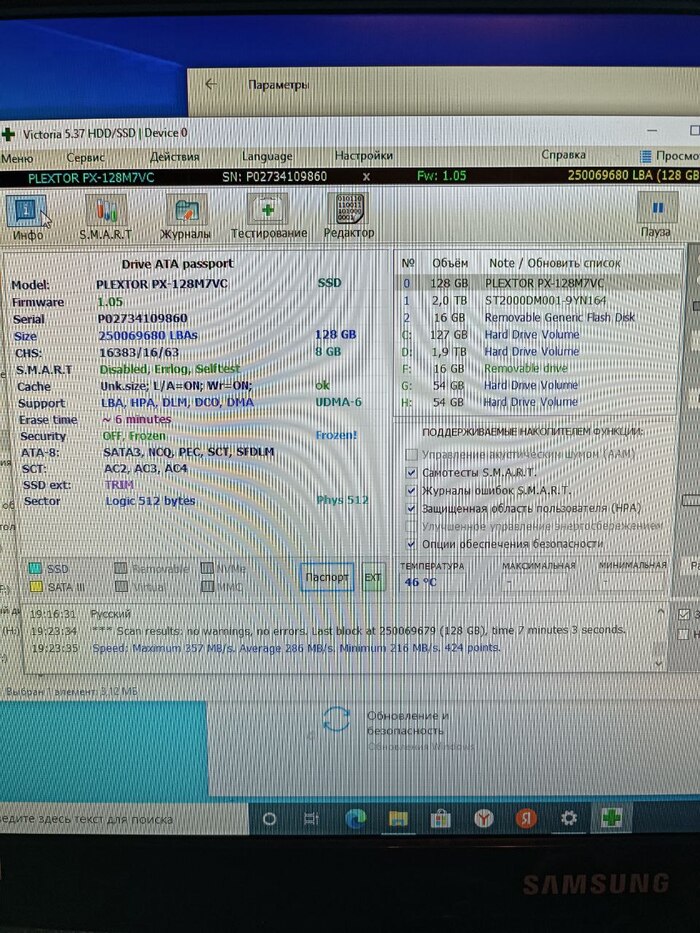
Task: Click the Просмотр item in menu bar
Action: (670, 156)
